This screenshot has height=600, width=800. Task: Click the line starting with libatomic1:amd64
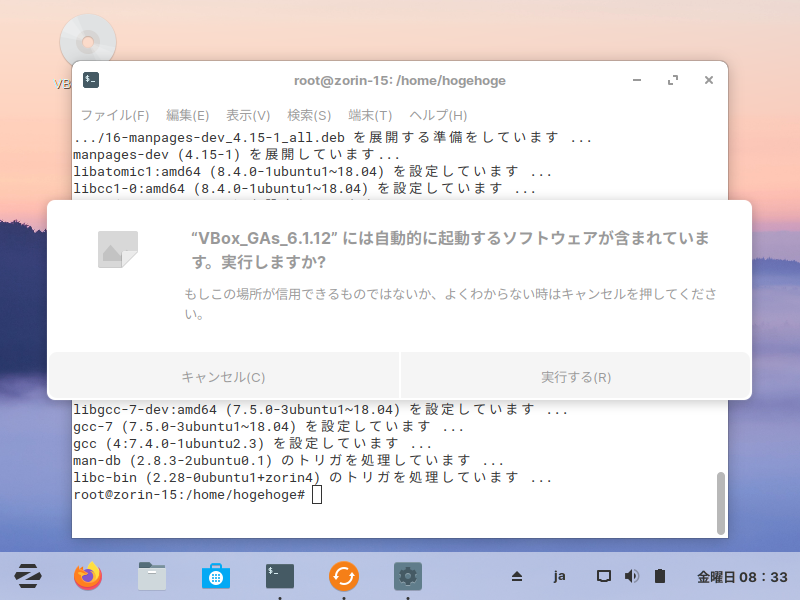(312, 171)
